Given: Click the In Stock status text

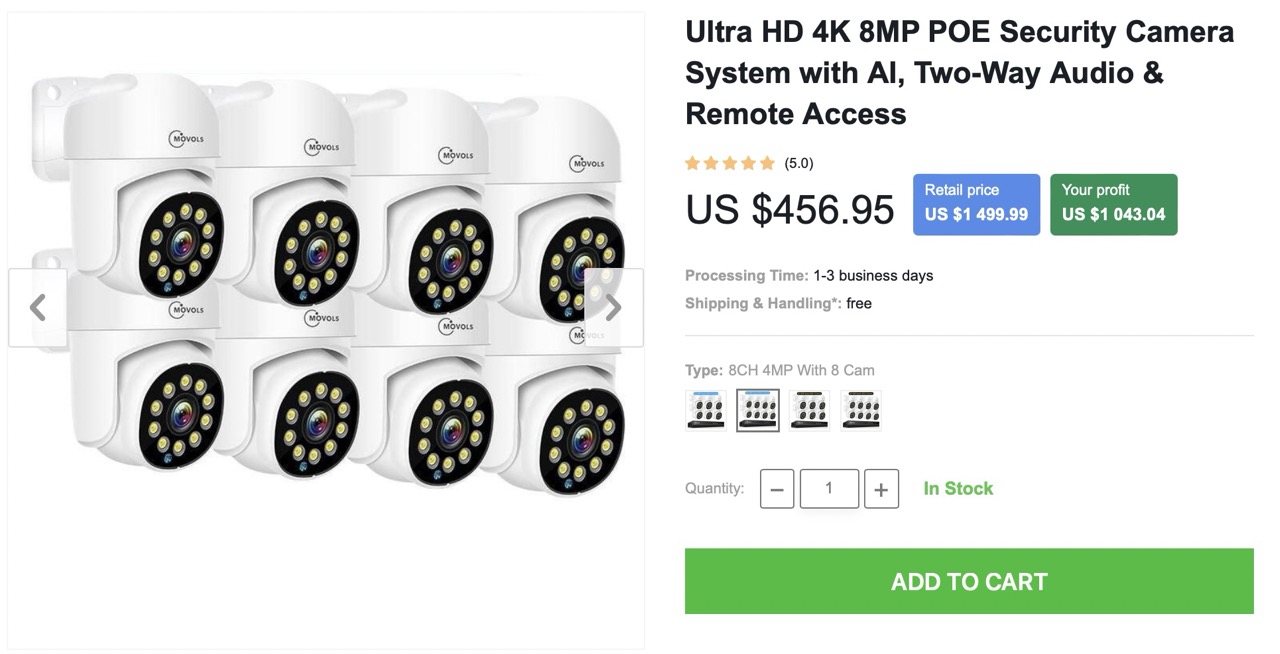Looking at the screenshot, I should (958, 488).
